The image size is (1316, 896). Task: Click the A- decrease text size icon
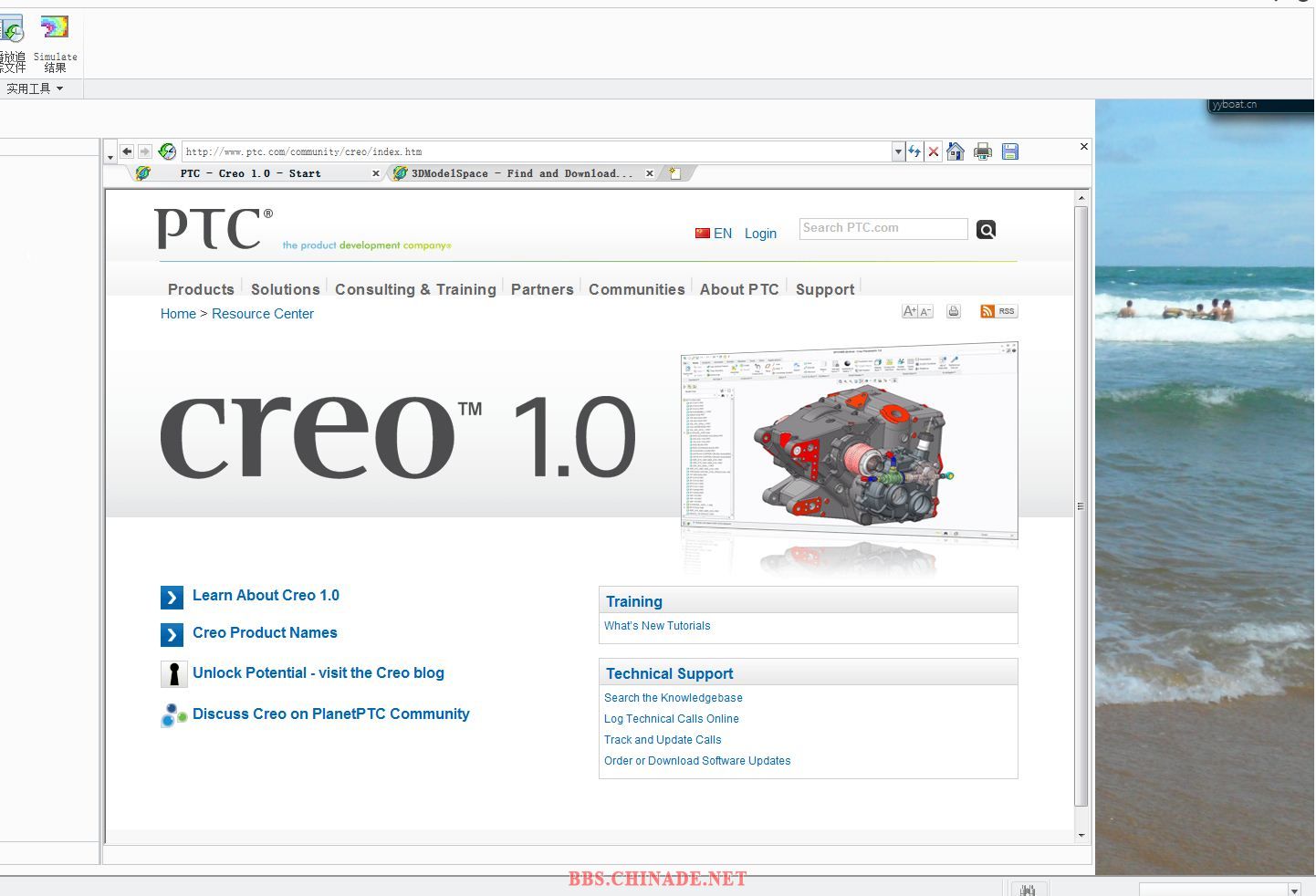coord(925,311)
